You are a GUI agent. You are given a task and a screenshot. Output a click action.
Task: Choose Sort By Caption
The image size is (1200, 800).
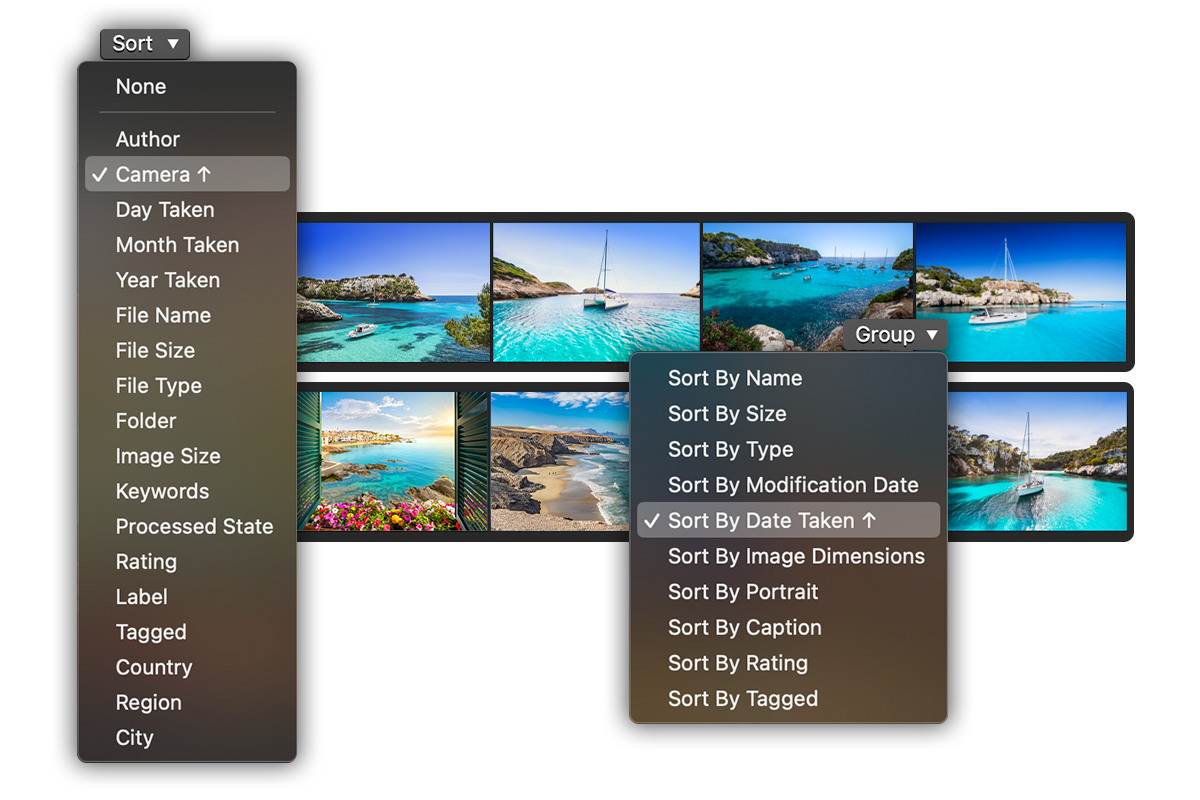click(788, 628)
